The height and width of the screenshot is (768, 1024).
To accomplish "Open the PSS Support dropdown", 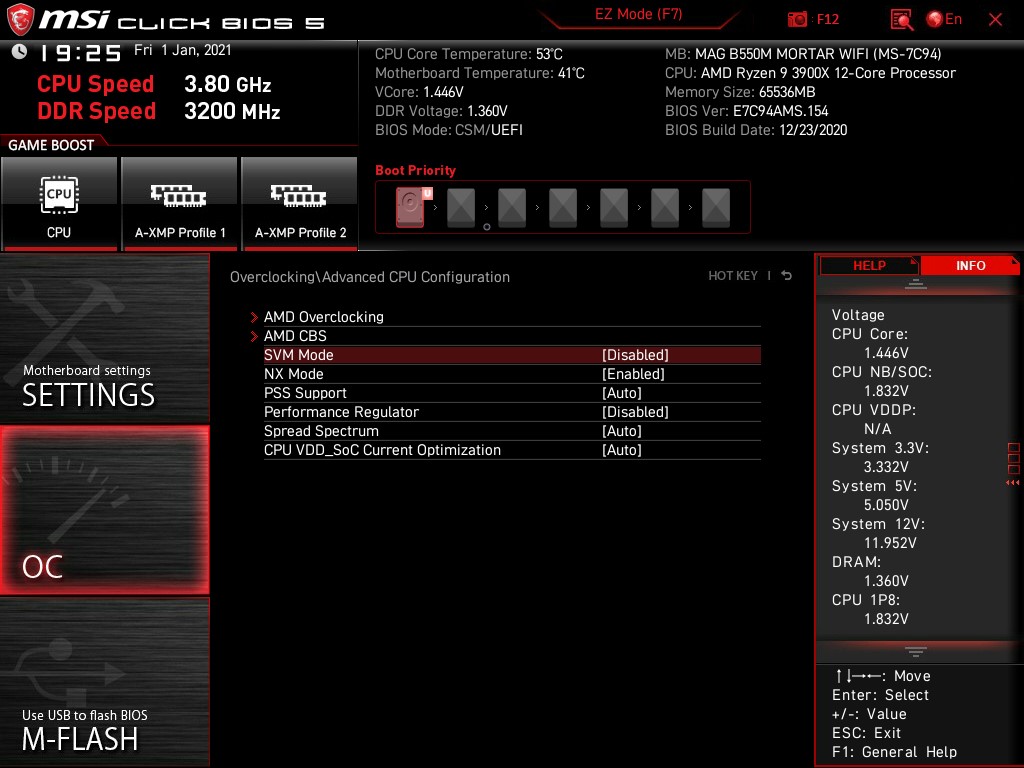I will [x=622, y=392].
